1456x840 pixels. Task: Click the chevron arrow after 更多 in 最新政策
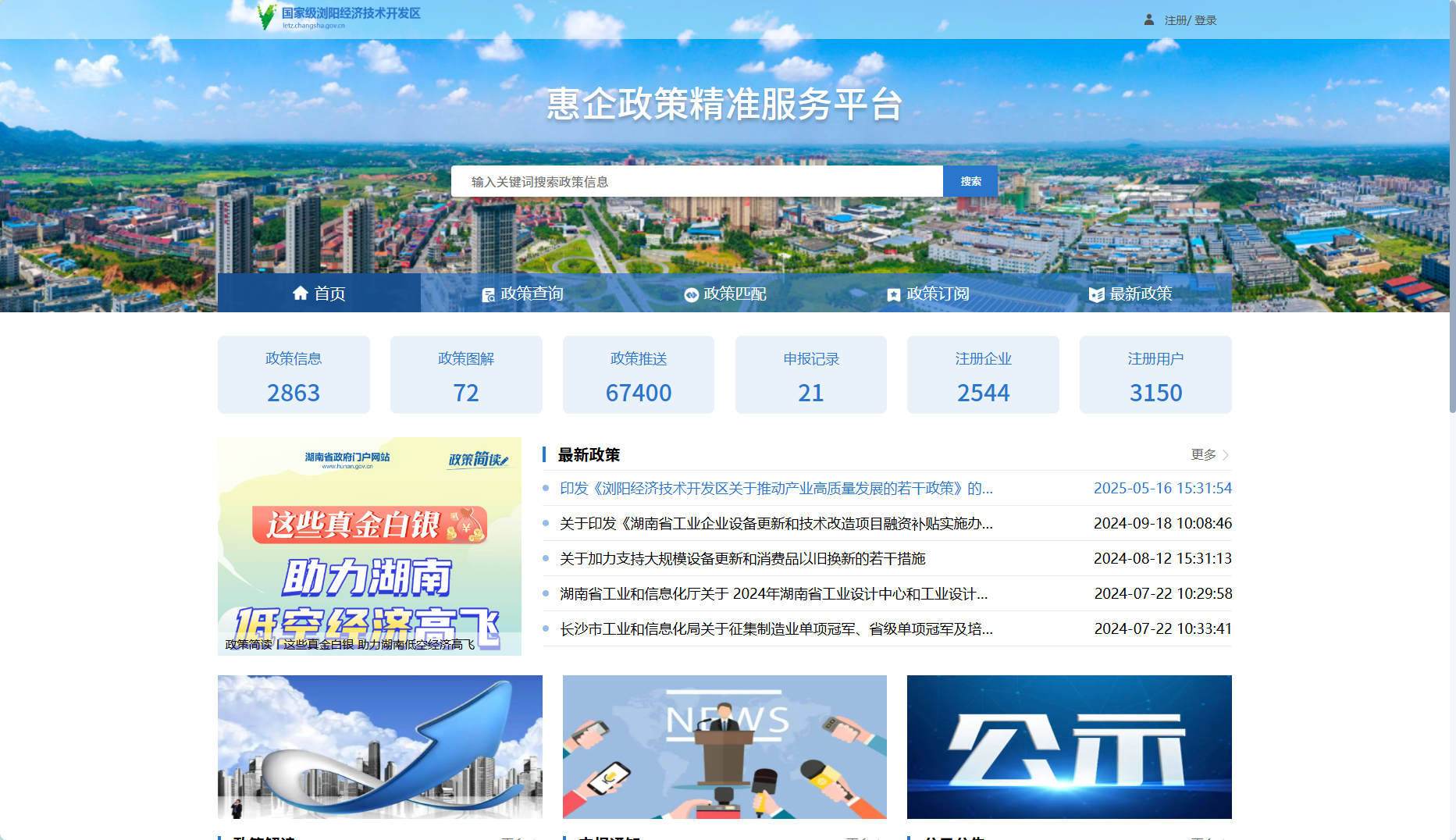tap(1224, 454)
